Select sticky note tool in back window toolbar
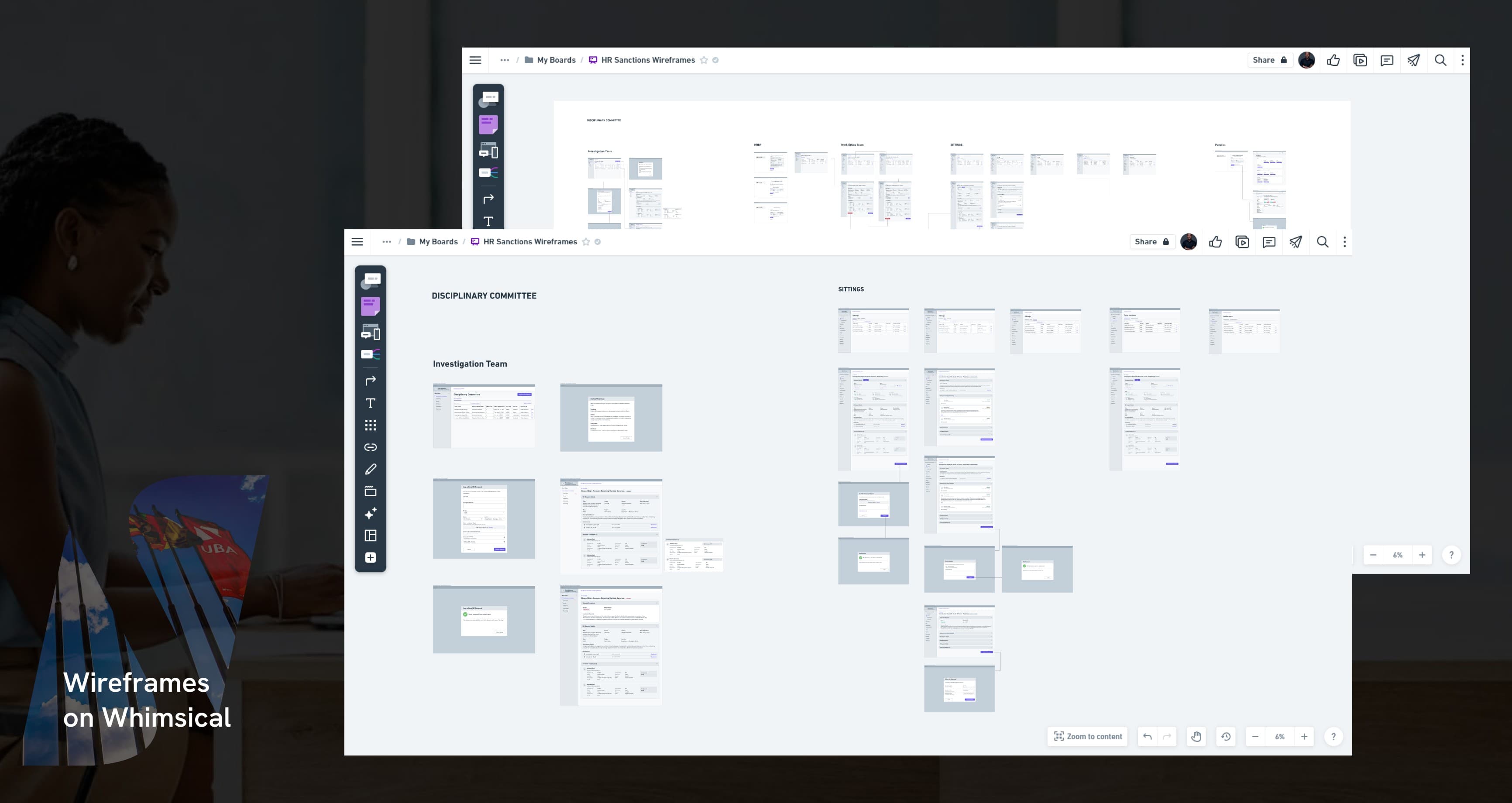Viewport: 1512px width, 803px height. (x=488, y=124)
